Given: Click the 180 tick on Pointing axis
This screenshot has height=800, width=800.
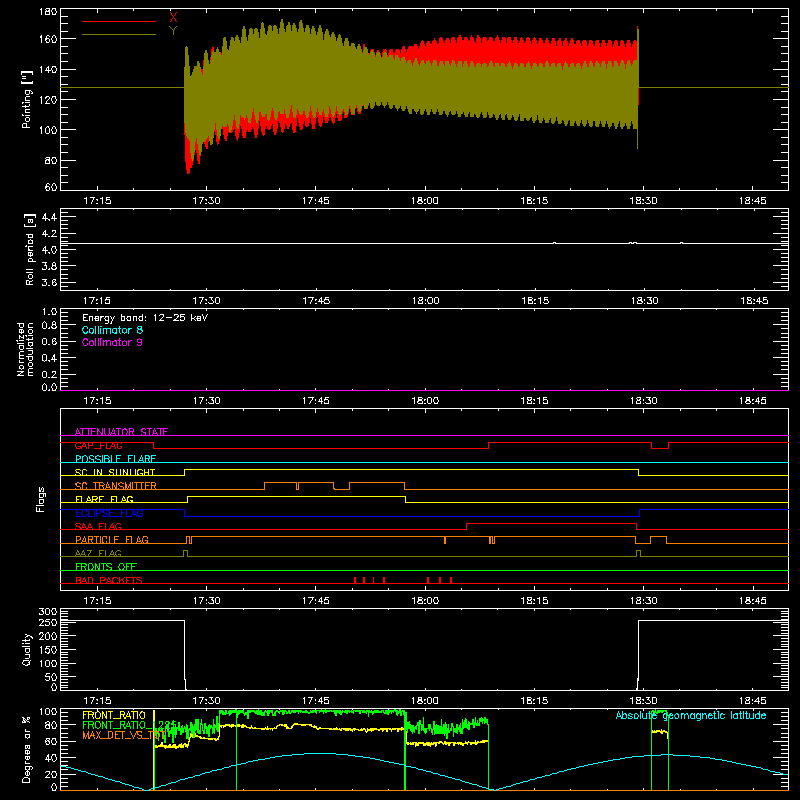Looking at the screenshot, I should pyautogui.click(x=48, y=12).
